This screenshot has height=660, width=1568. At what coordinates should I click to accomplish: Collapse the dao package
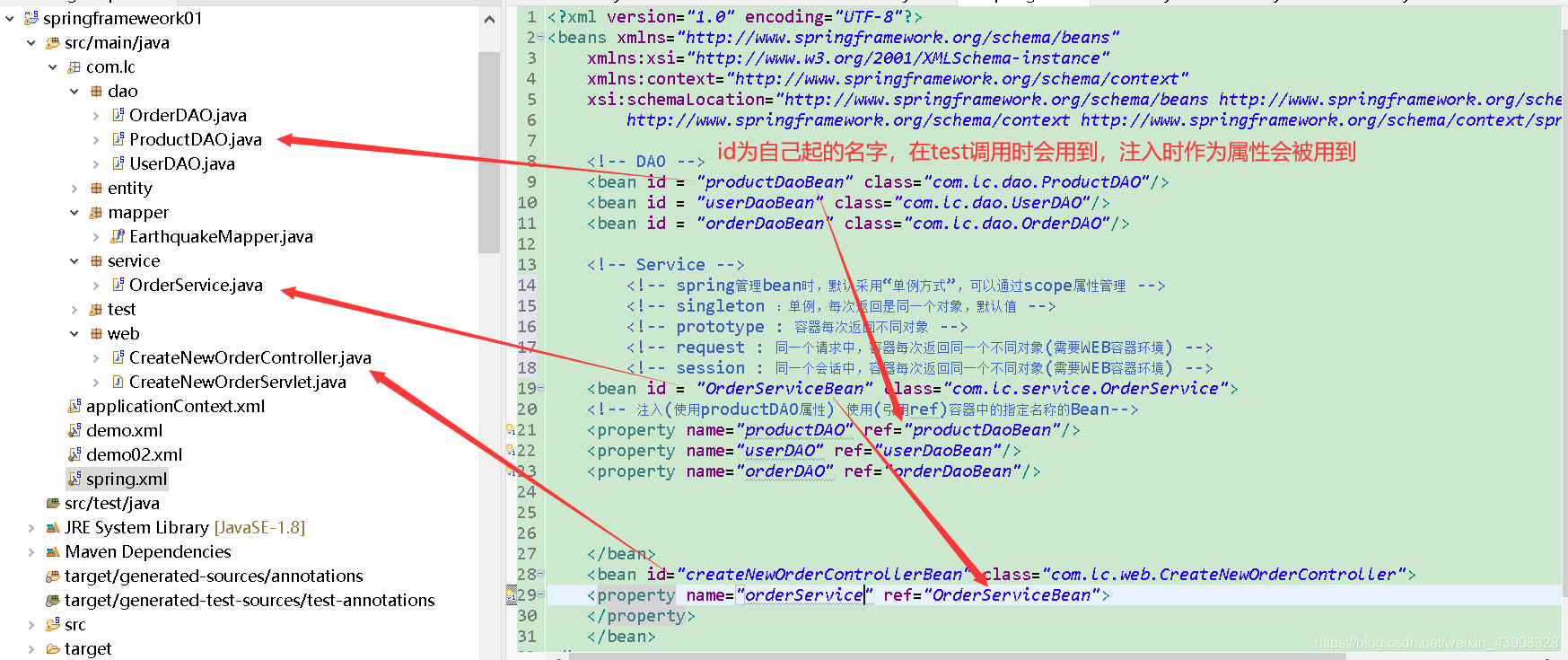[74, 91]
